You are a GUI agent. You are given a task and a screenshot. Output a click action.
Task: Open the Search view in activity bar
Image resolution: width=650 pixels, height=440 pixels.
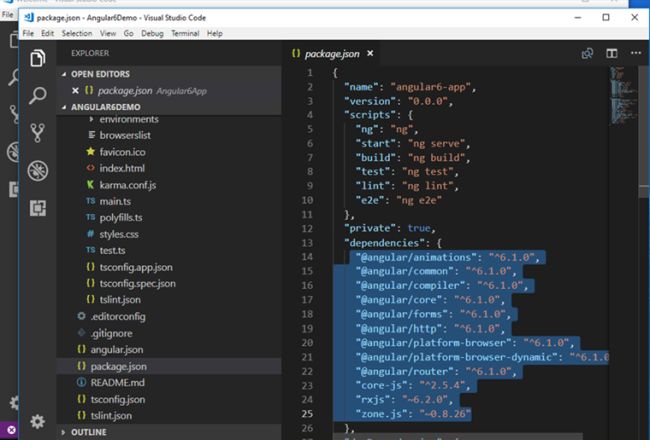(37, 95)
